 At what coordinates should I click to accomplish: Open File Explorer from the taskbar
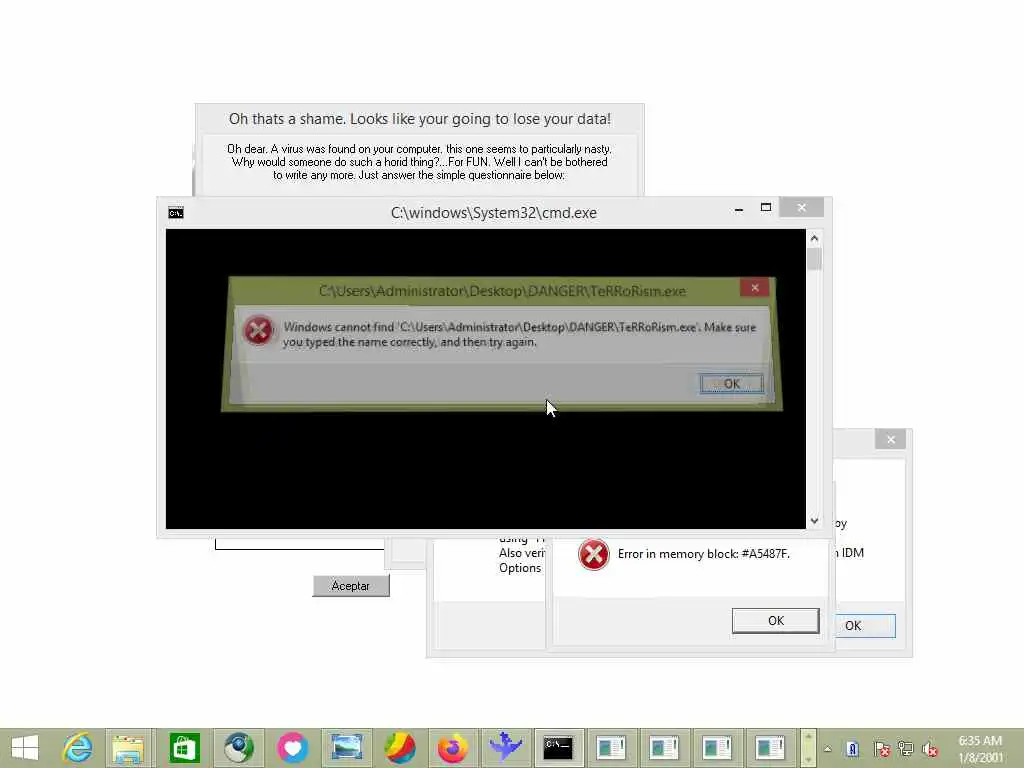click(x=128, y=748)
